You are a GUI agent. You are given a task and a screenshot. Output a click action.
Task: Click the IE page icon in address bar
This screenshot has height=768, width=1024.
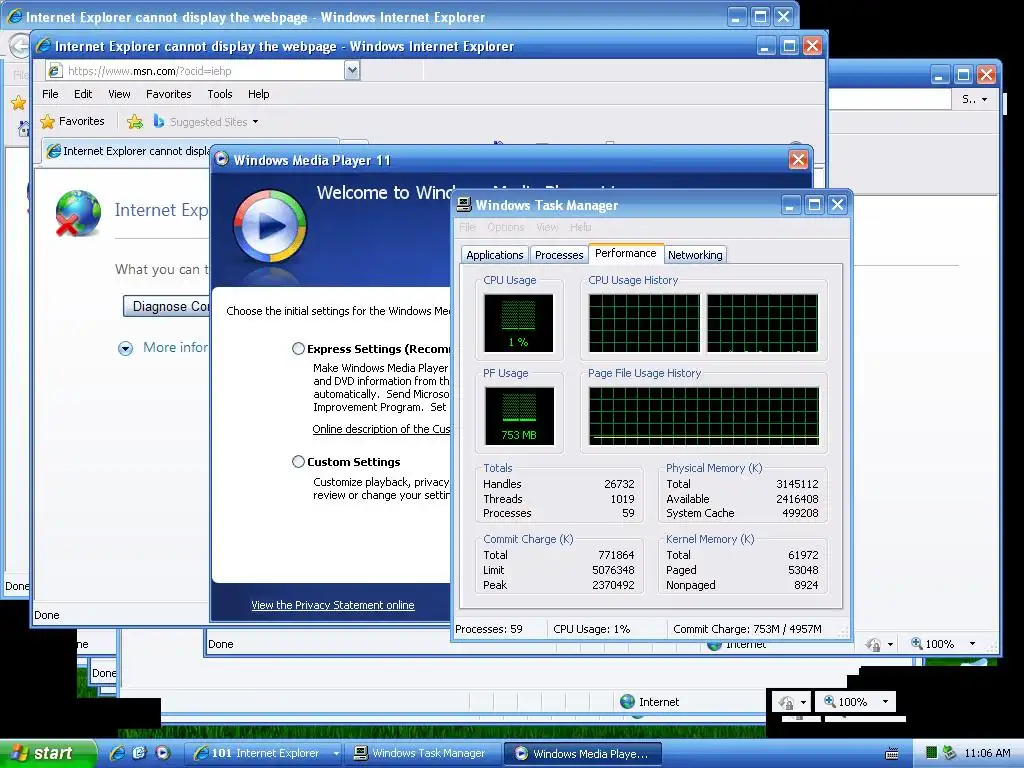55,71
